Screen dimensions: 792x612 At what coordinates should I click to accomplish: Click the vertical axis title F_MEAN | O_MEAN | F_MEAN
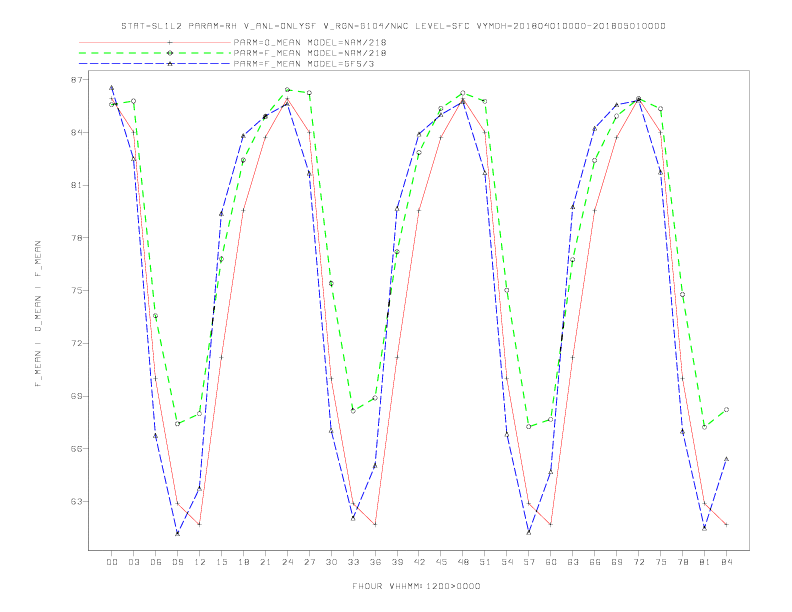pos(38,314)
